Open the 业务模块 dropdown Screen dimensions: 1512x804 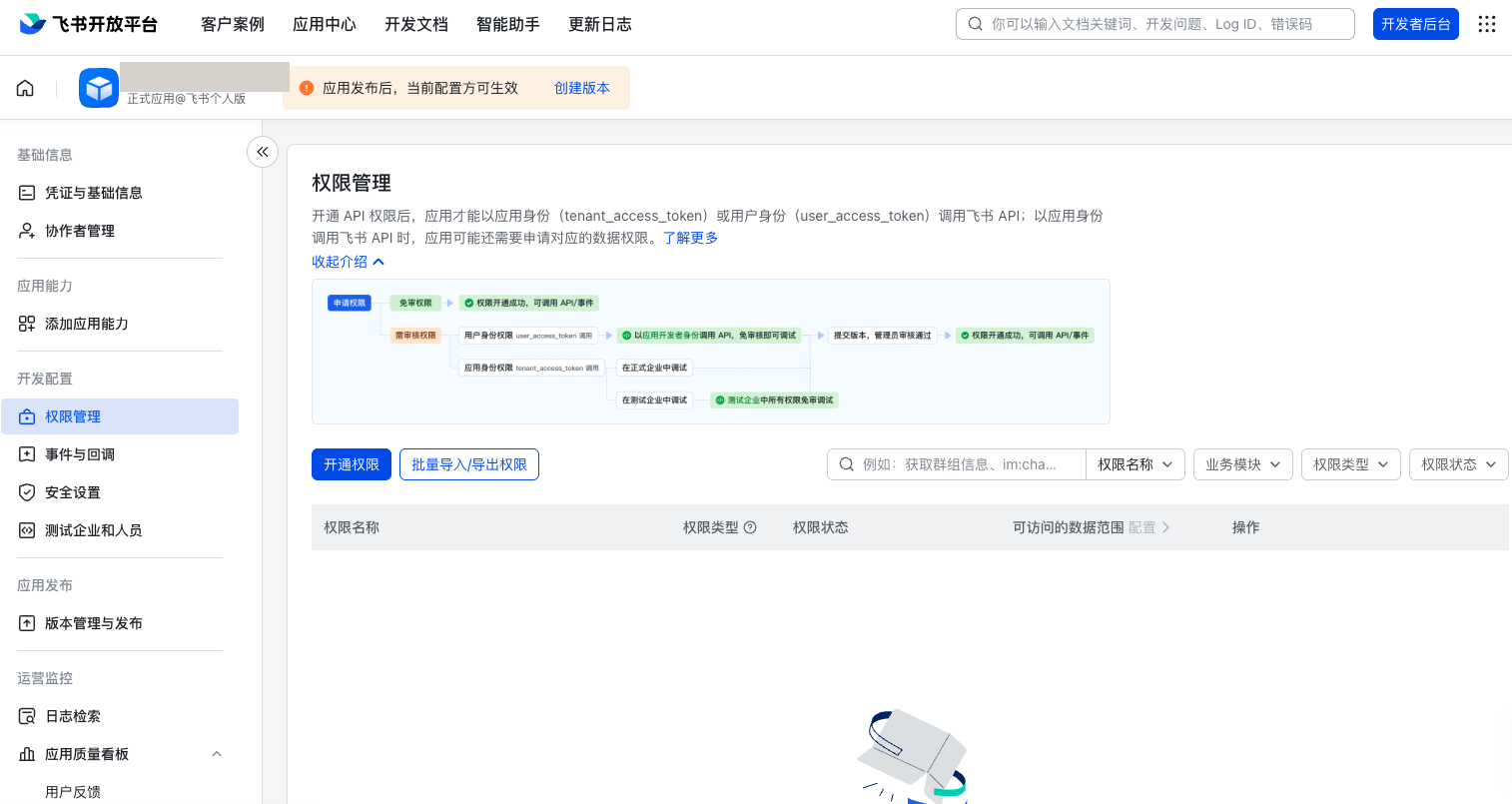coord(1243,464)
